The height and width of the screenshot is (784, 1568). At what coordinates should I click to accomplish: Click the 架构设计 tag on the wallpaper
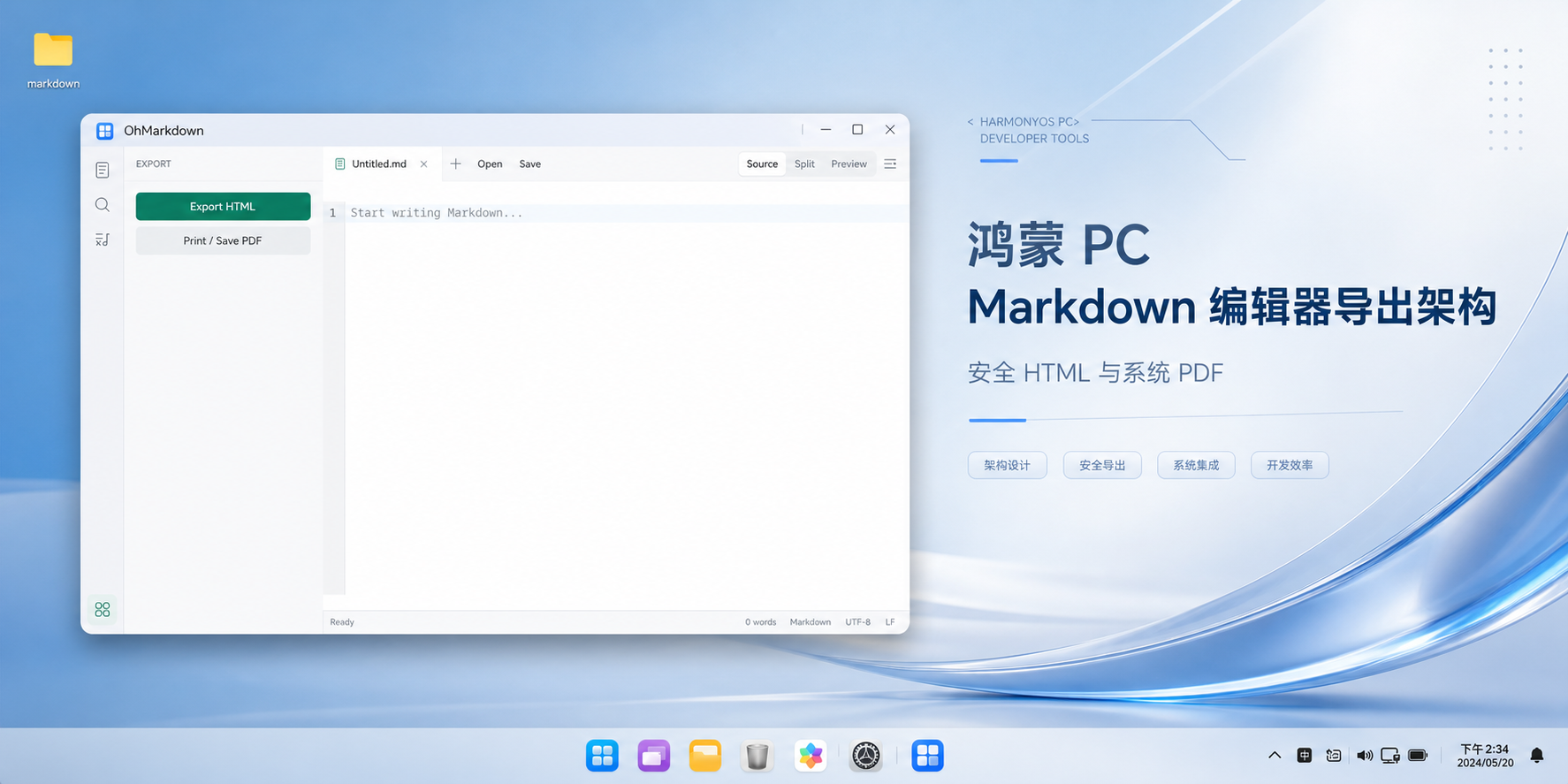coord(1008,465)
